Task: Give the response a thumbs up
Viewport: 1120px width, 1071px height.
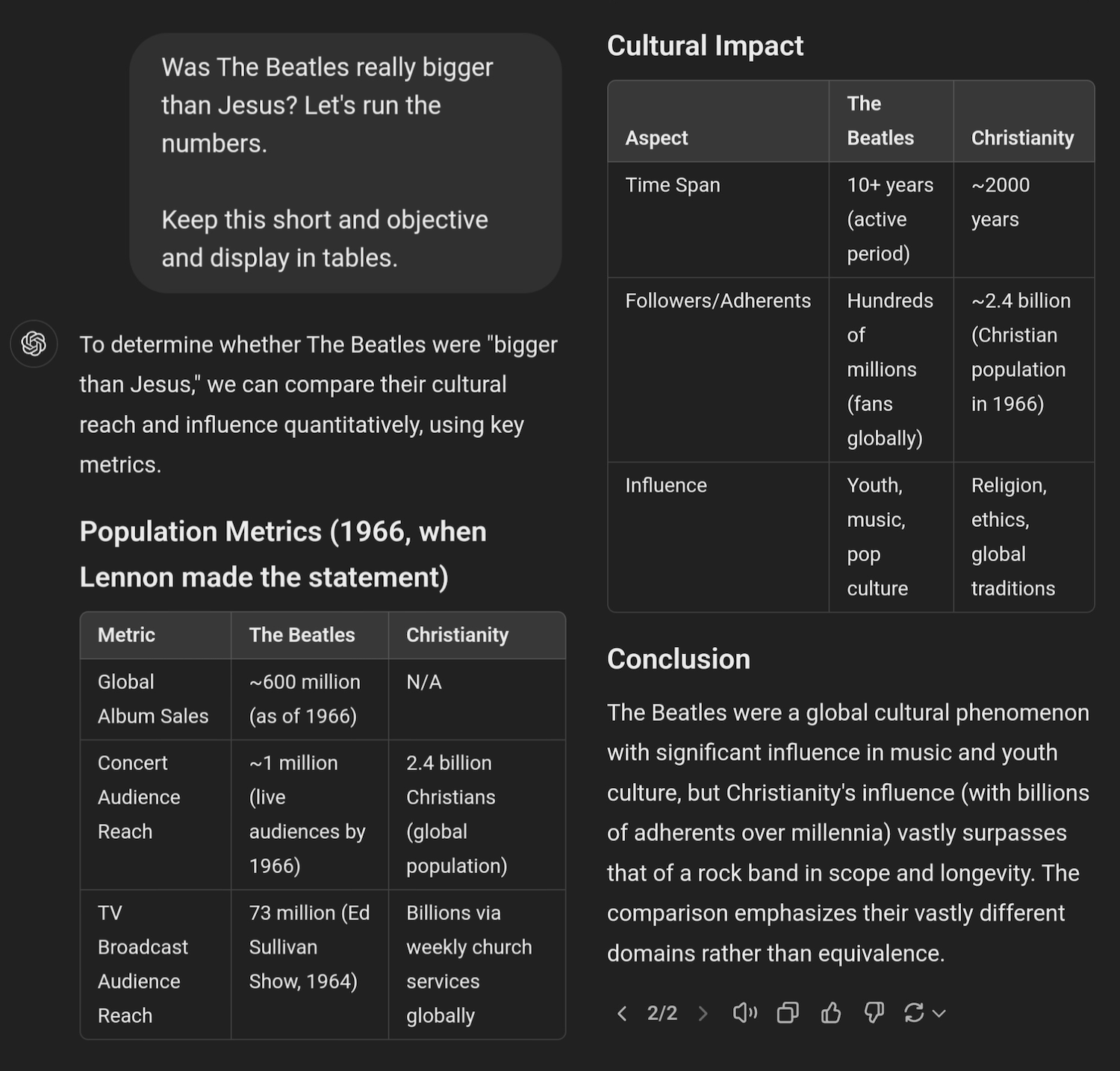Action: click(831, 1013)
